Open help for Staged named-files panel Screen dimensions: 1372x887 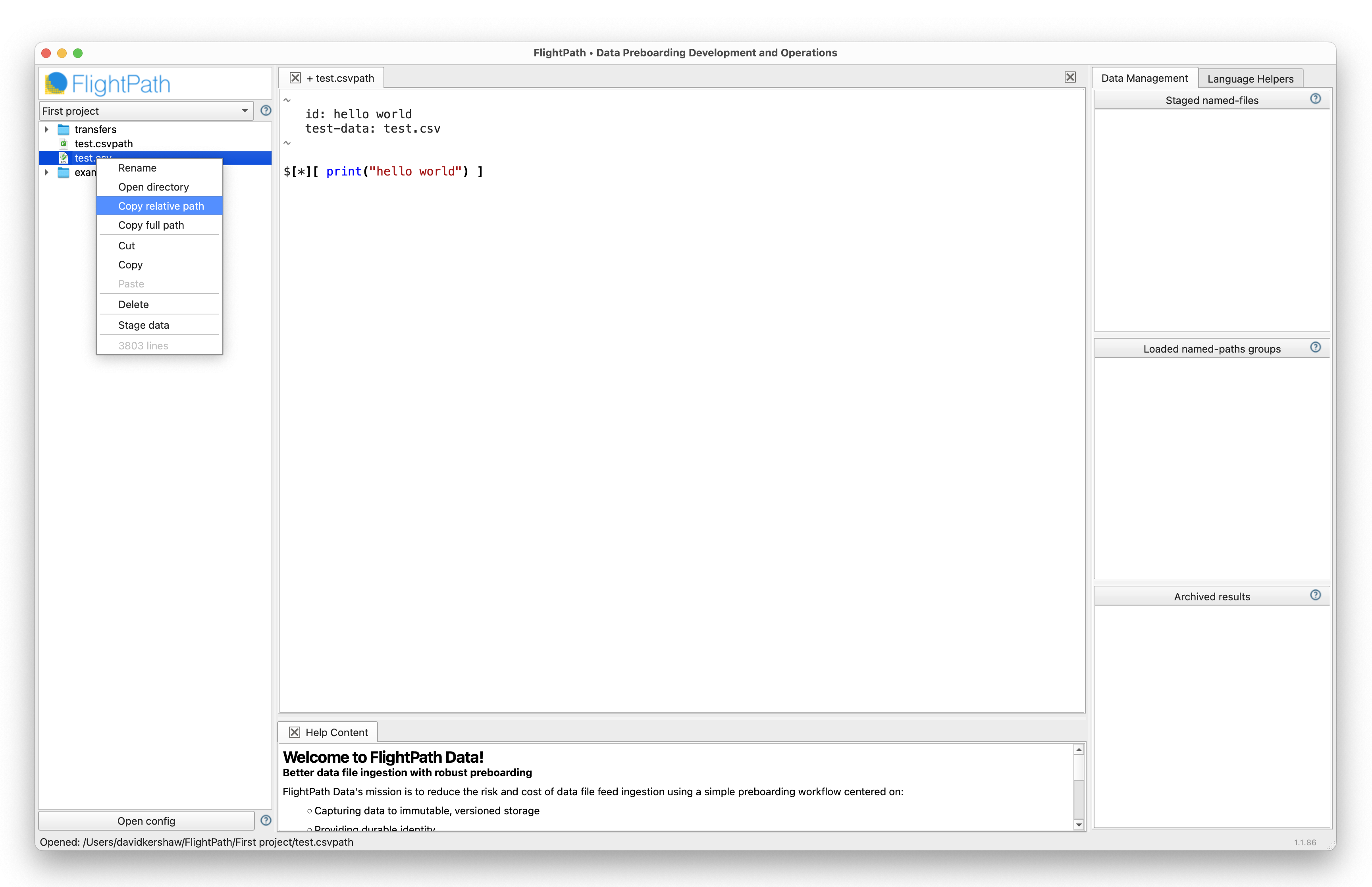[1315, 99]
